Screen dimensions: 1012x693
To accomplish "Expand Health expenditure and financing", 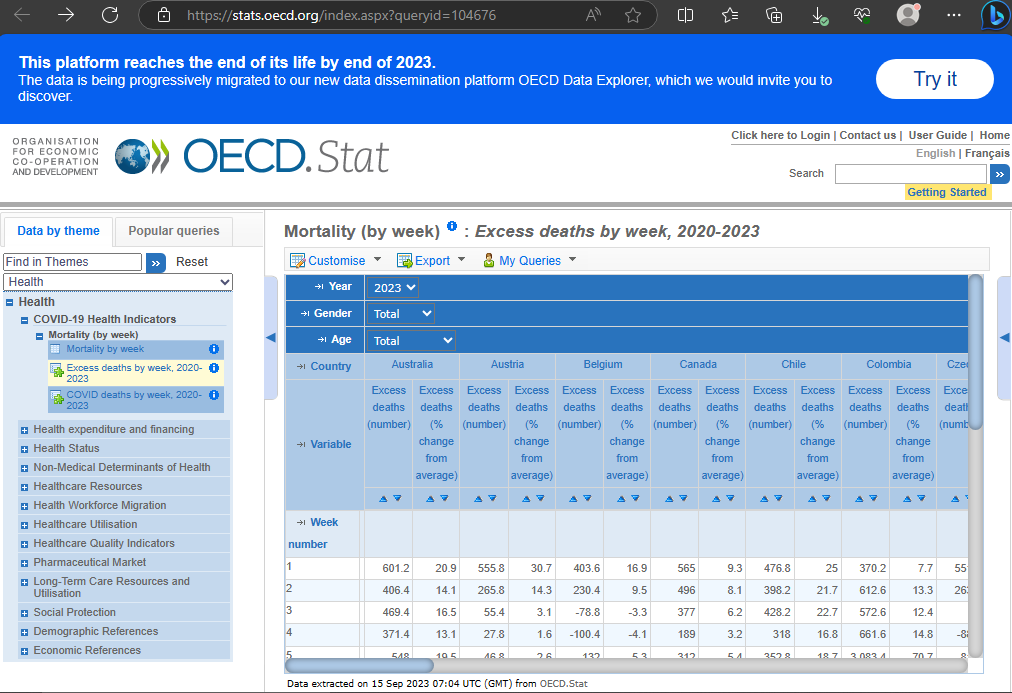I will (x=25, y=430).
